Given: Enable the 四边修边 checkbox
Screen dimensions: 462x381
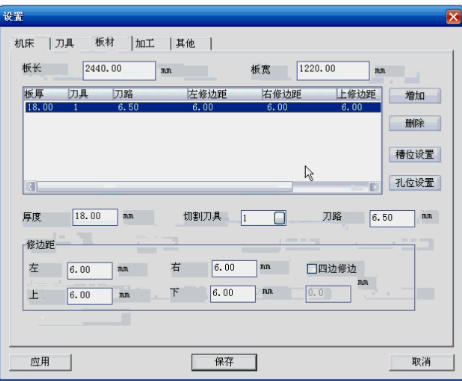Looking at the screenshot, I should (x=311, y=269).
